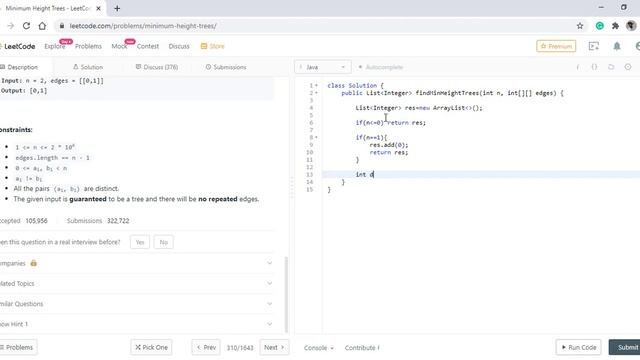This screenshot has height=360, width=640.
Task: Click the panel divider handle
Action: 292,188
